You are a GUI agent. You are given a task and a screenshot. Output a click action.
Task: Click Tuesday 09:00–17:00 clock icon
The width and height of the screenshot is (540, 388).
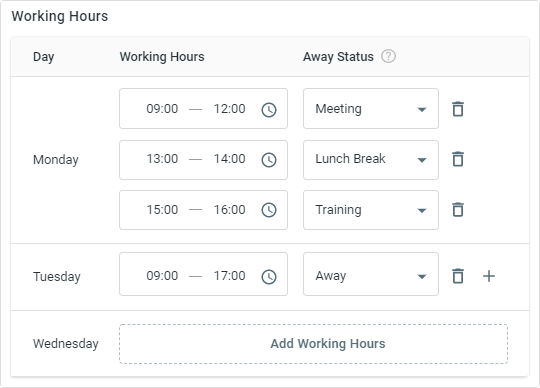[269, 277]
